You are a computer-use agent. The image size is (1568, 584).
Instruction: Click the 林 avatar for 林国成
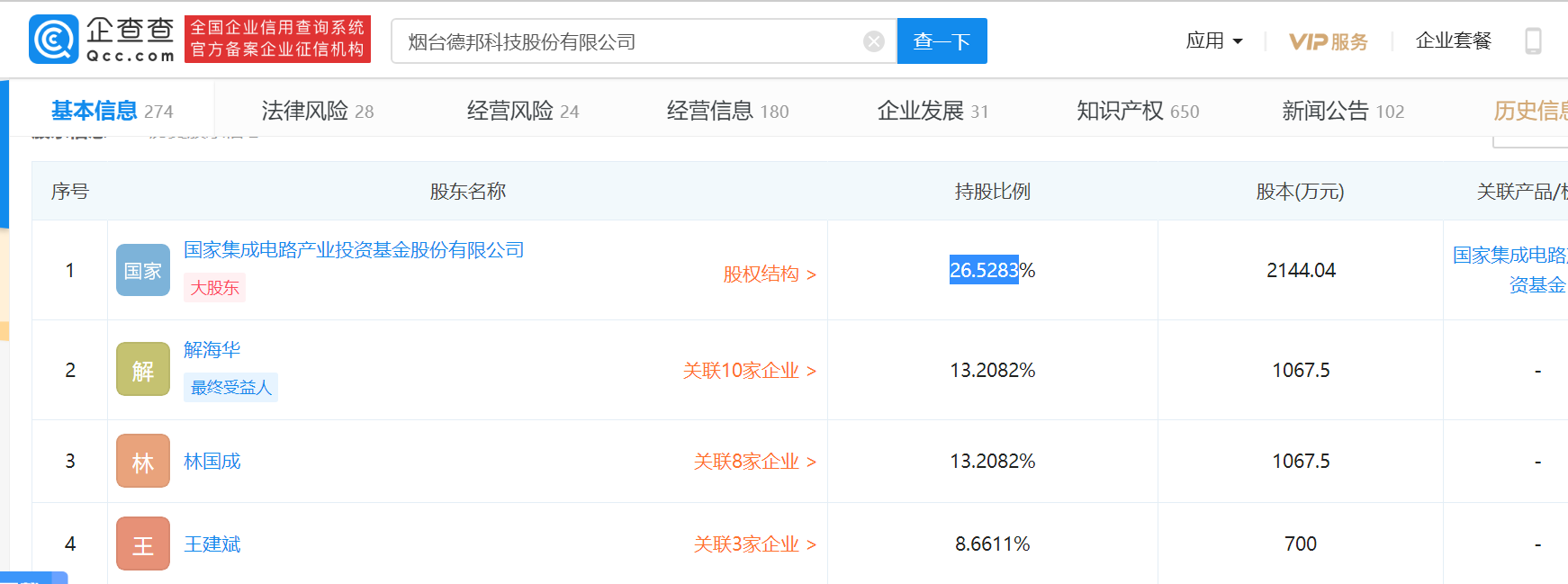click(x=143, y=462)
